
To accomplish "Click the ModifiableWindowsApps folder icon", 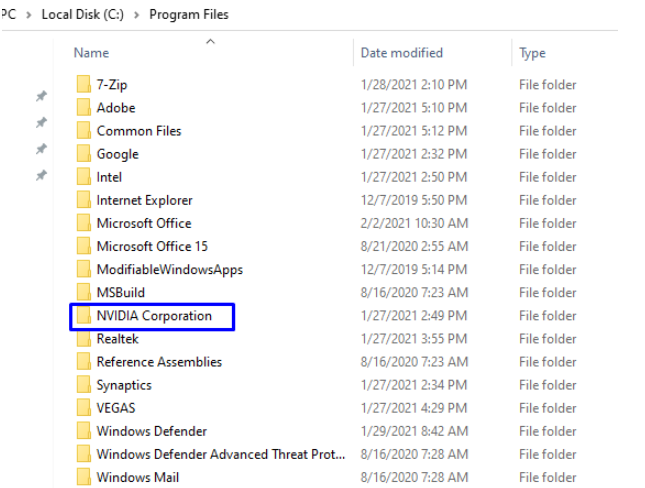I will pos(84,269).
